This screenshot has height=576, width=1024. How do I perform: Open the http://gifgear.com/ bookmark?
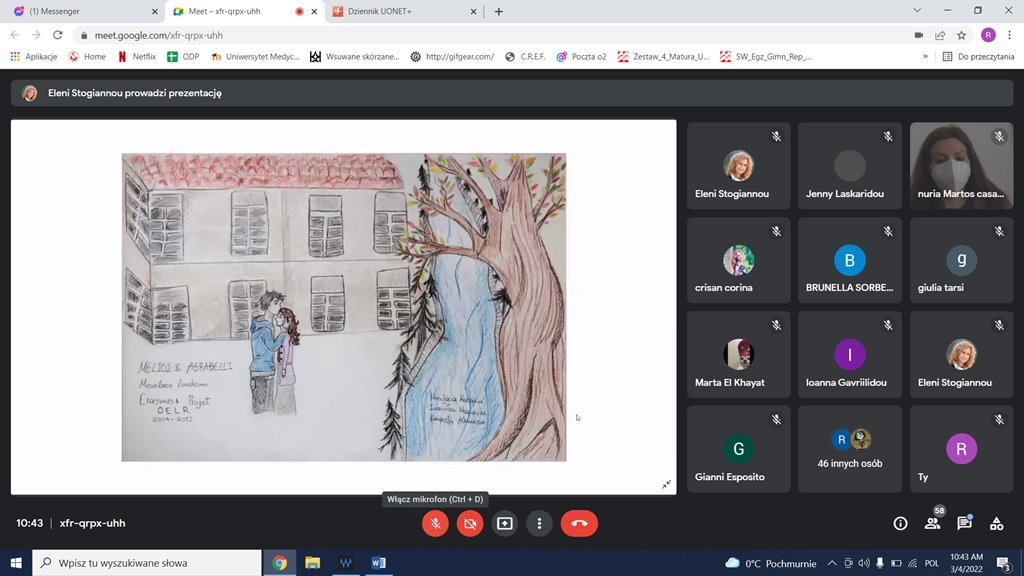pos(452,57)
